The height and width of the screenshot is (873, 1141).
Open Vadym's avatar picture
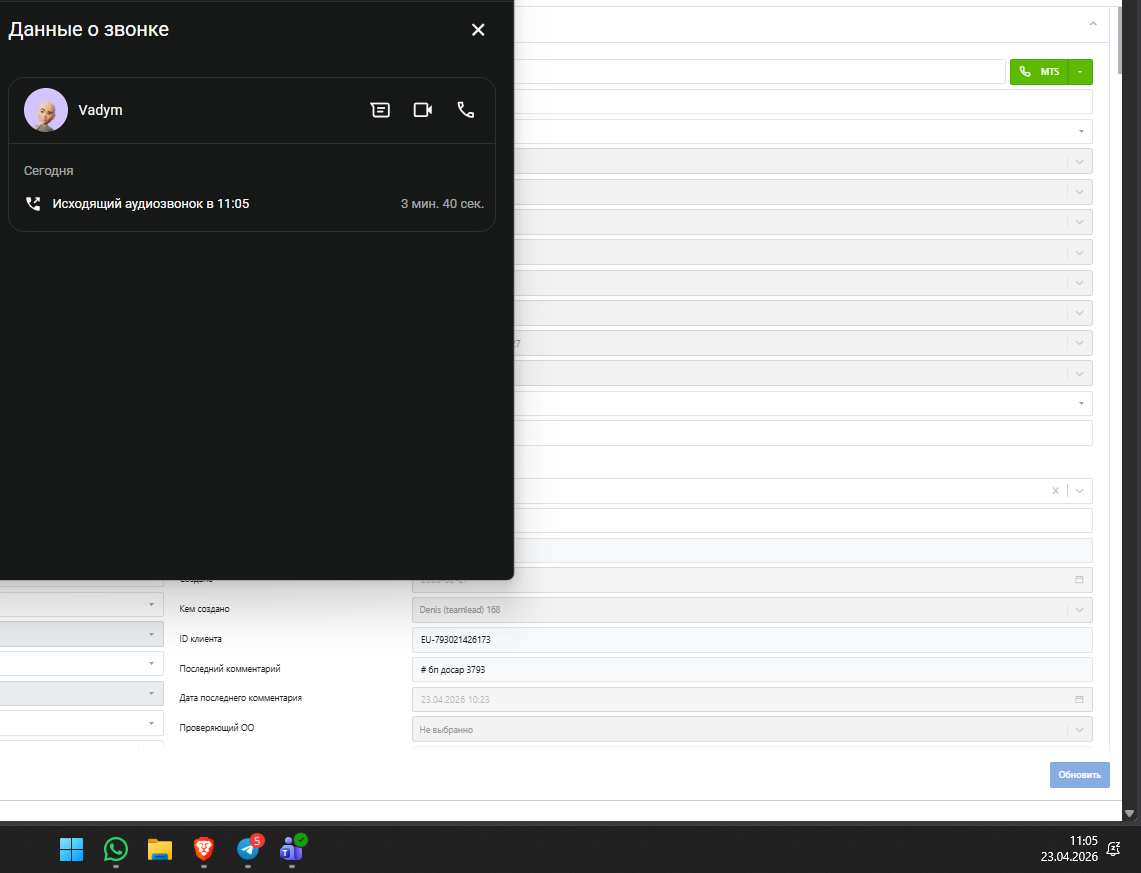(46, 110)
